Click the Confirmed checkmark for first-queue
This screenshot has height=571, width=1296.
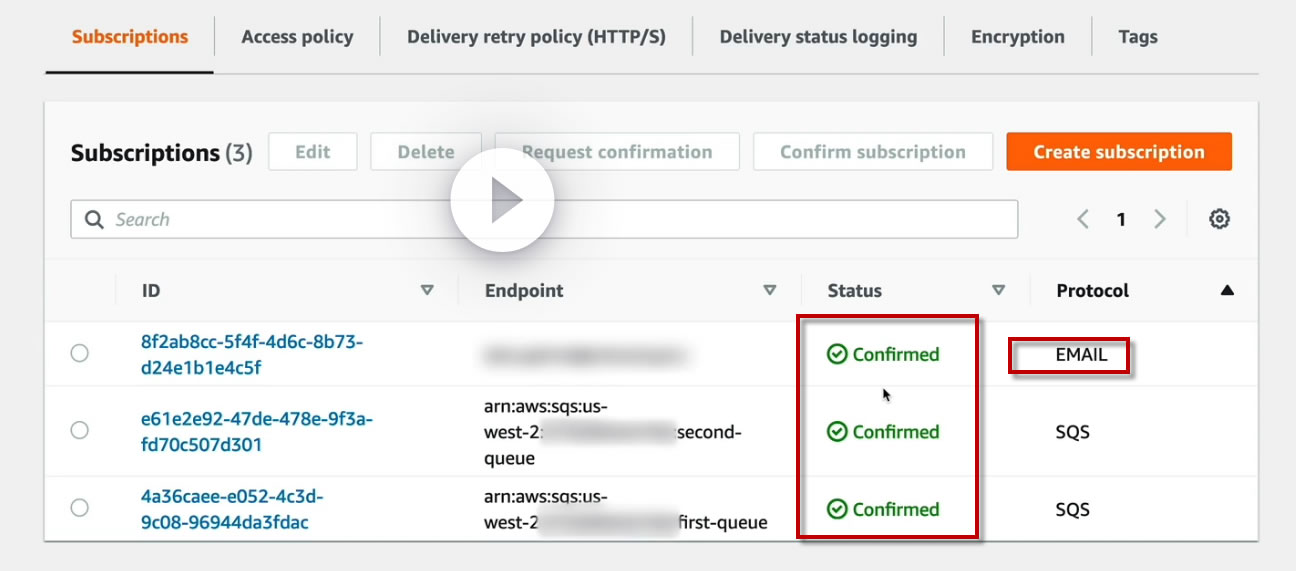coord(837,509)
